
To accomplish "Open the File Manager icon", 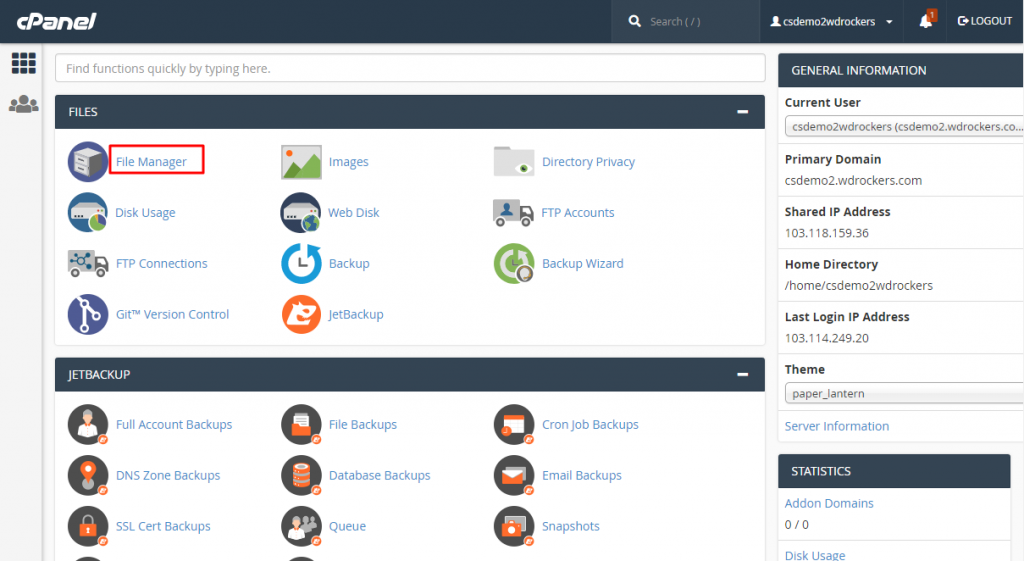I will pyautogui.click(x=88, y=161).
